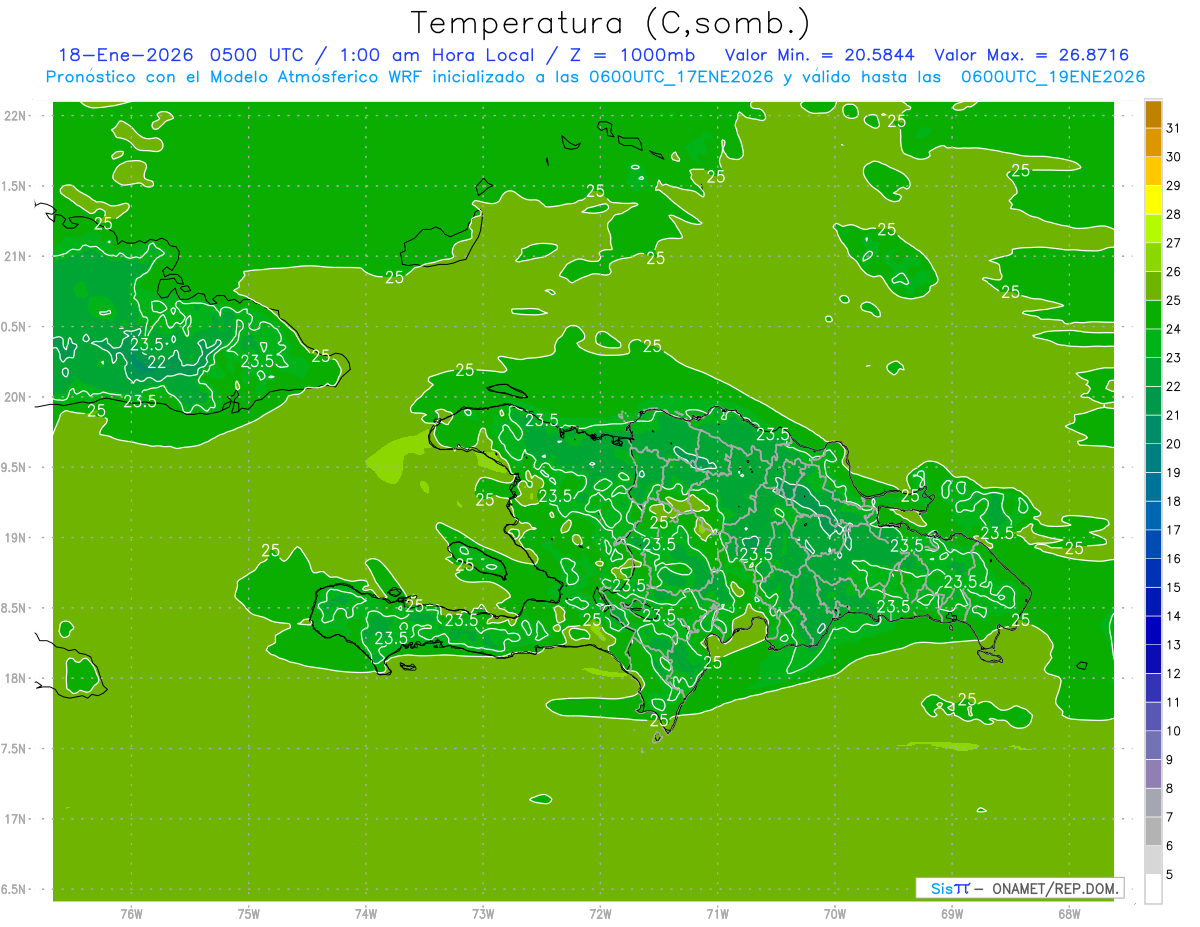
Task: Click the '1.5N' latitude axis label
Action: tap(16, 186)
